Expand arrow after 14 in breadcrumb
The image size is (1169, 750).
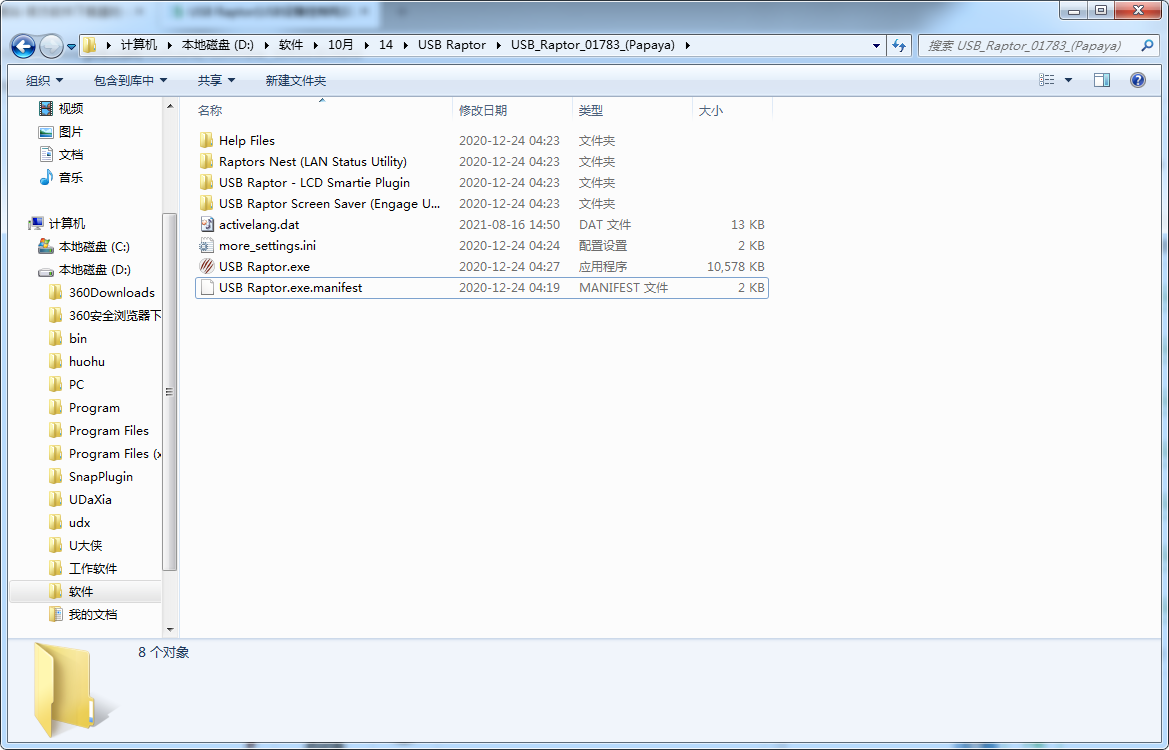click(x=406, y=45)
